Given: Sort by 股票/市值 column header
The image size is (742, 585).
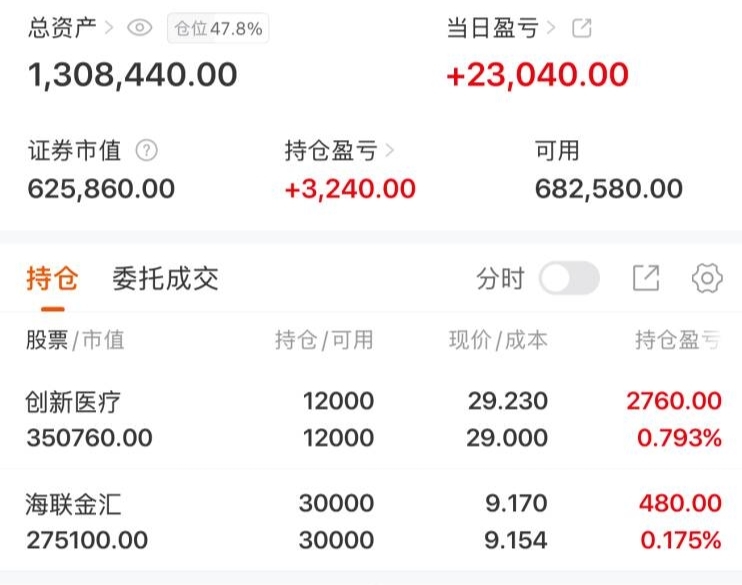Looking at the screenshot, I should 75,340.
